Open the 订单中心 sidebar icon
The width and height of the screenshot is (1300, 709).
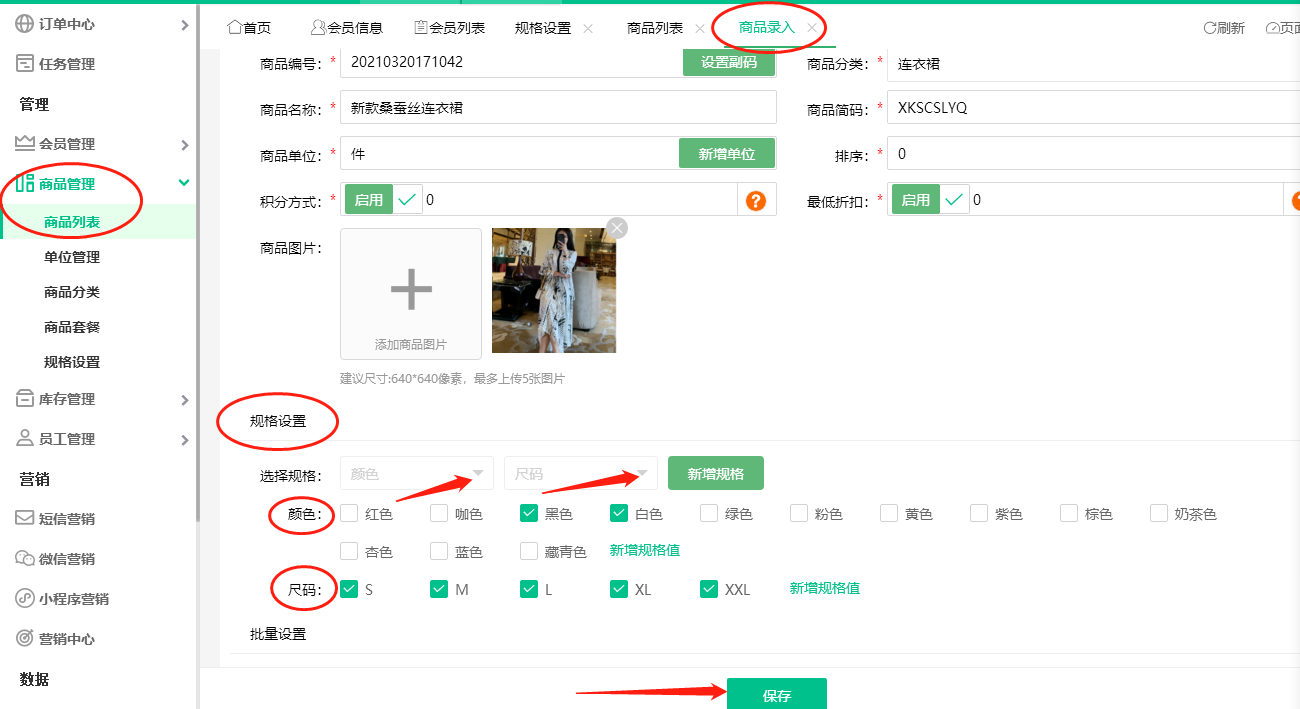click(22, 25)
